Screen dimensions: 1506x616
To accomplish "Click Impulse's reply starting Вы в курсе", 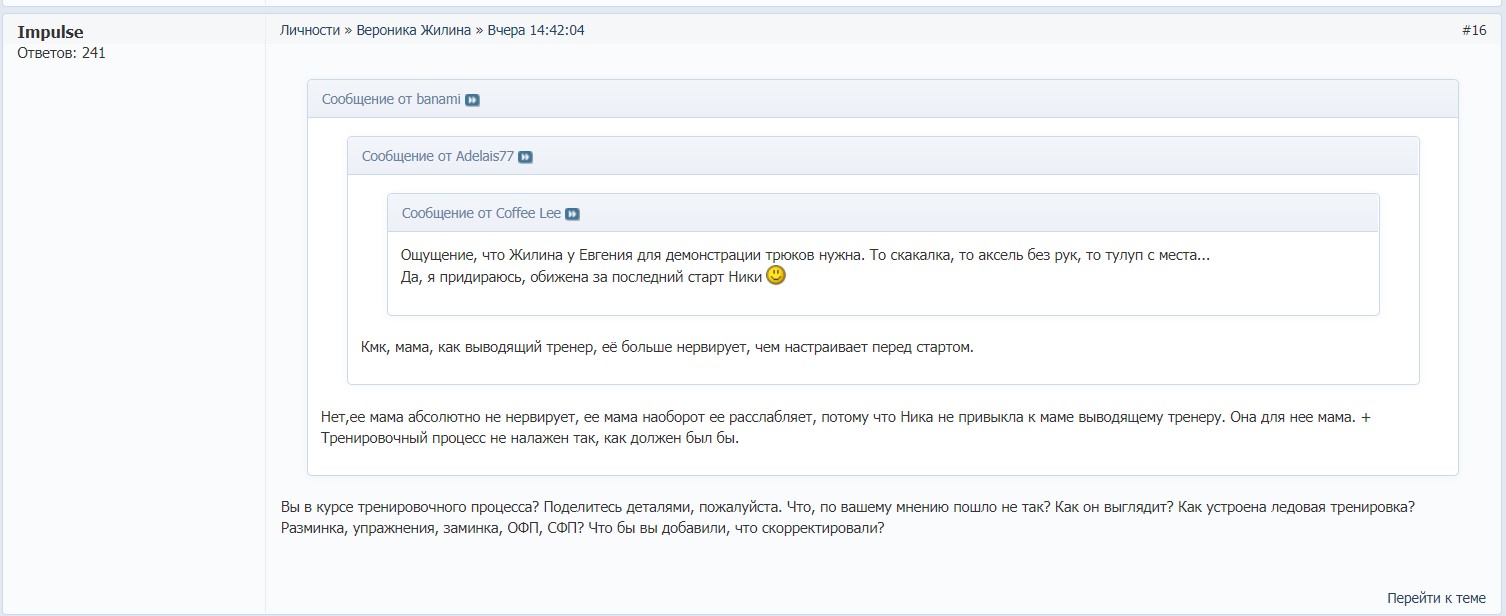I will 848,507.
